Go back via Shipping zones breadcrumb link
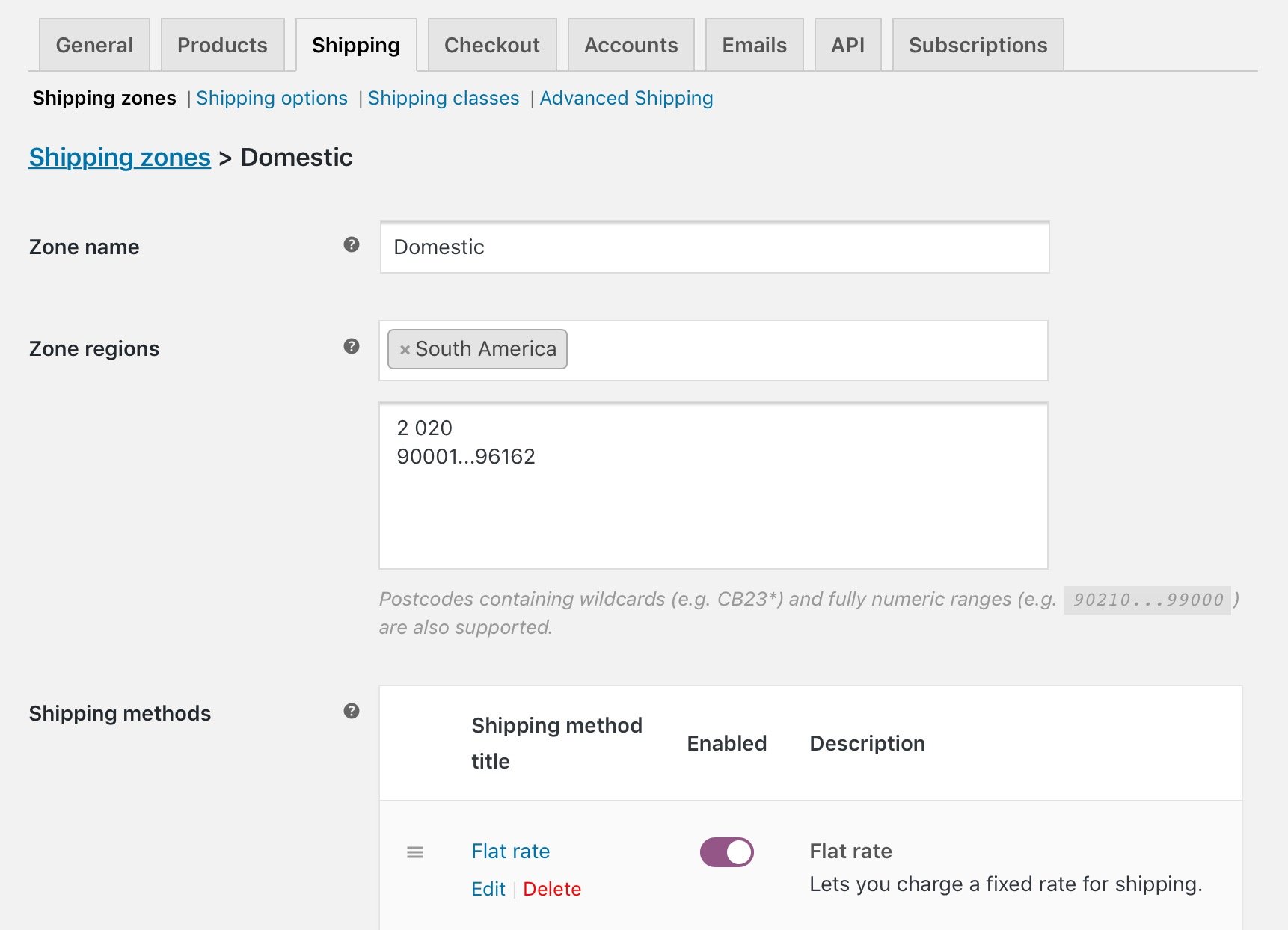 coord(120,157)
